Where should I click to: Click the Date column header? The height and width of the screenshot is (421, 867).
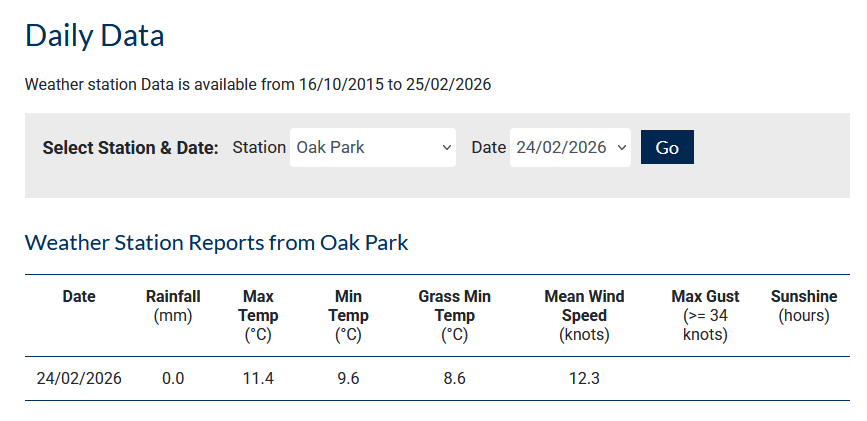[x=79, y=296]
